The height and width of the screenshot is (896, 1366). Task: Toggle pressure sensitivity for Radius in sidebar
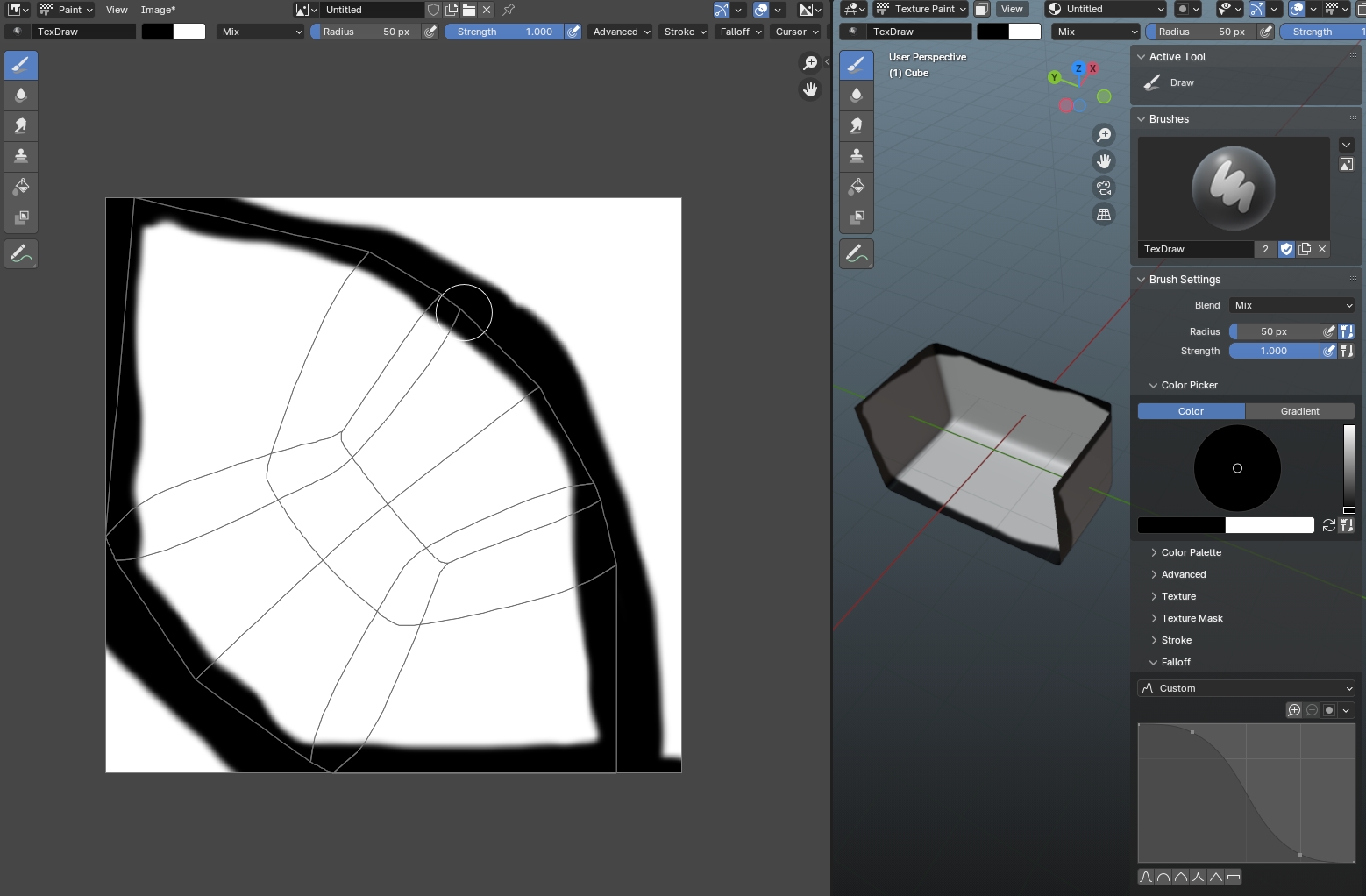tap(1329, 331)
